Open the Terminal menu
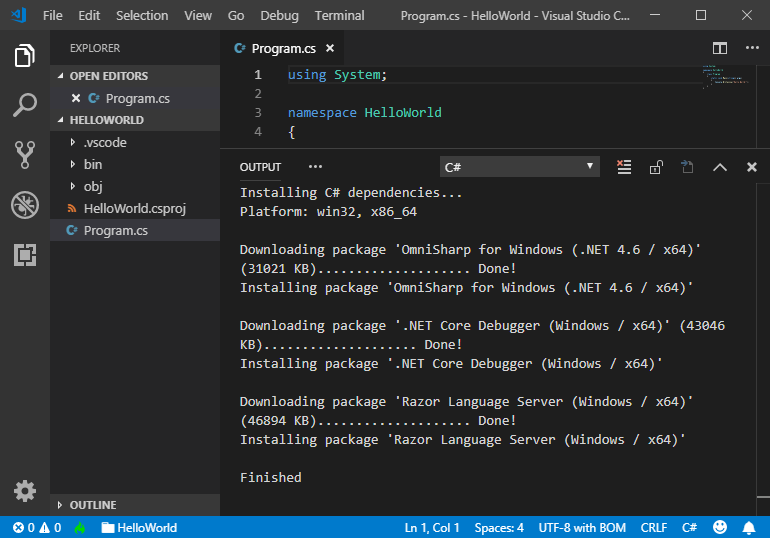Image resolution: width=770 pixels, height=538 pixels. tap(339, 15)
